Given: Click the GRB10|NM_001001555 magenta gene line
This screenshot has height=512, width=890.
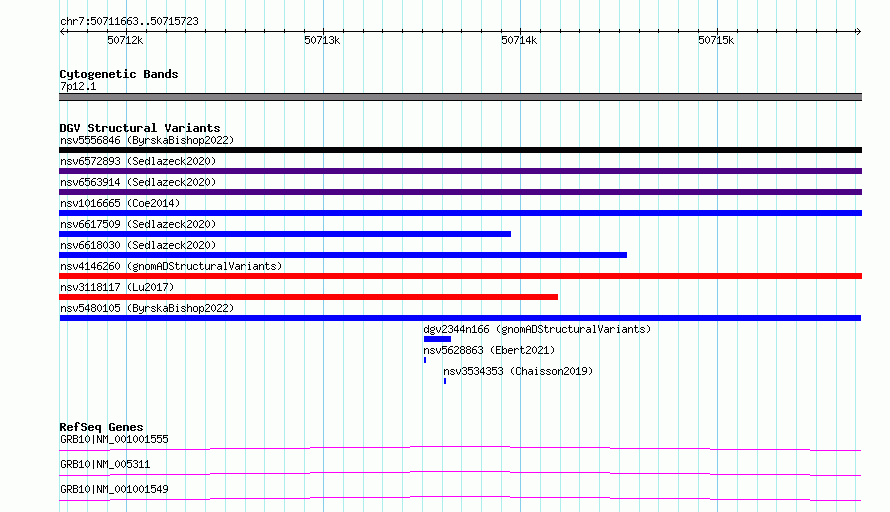Looking at the screenshot, I should (460, 448).
